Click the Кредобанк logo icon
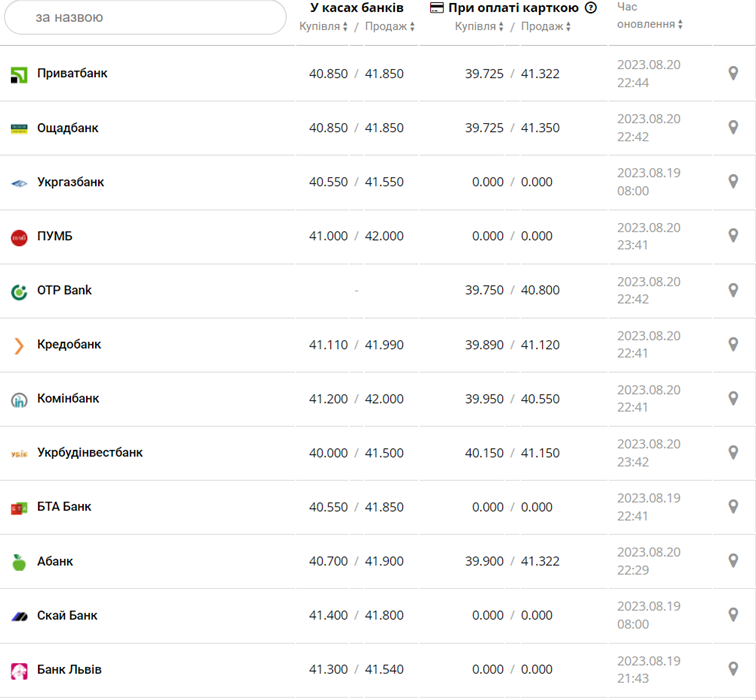Image resolution: width=756 pixels, height=700 pixels. pyautogui.click(x=19, y=345)
